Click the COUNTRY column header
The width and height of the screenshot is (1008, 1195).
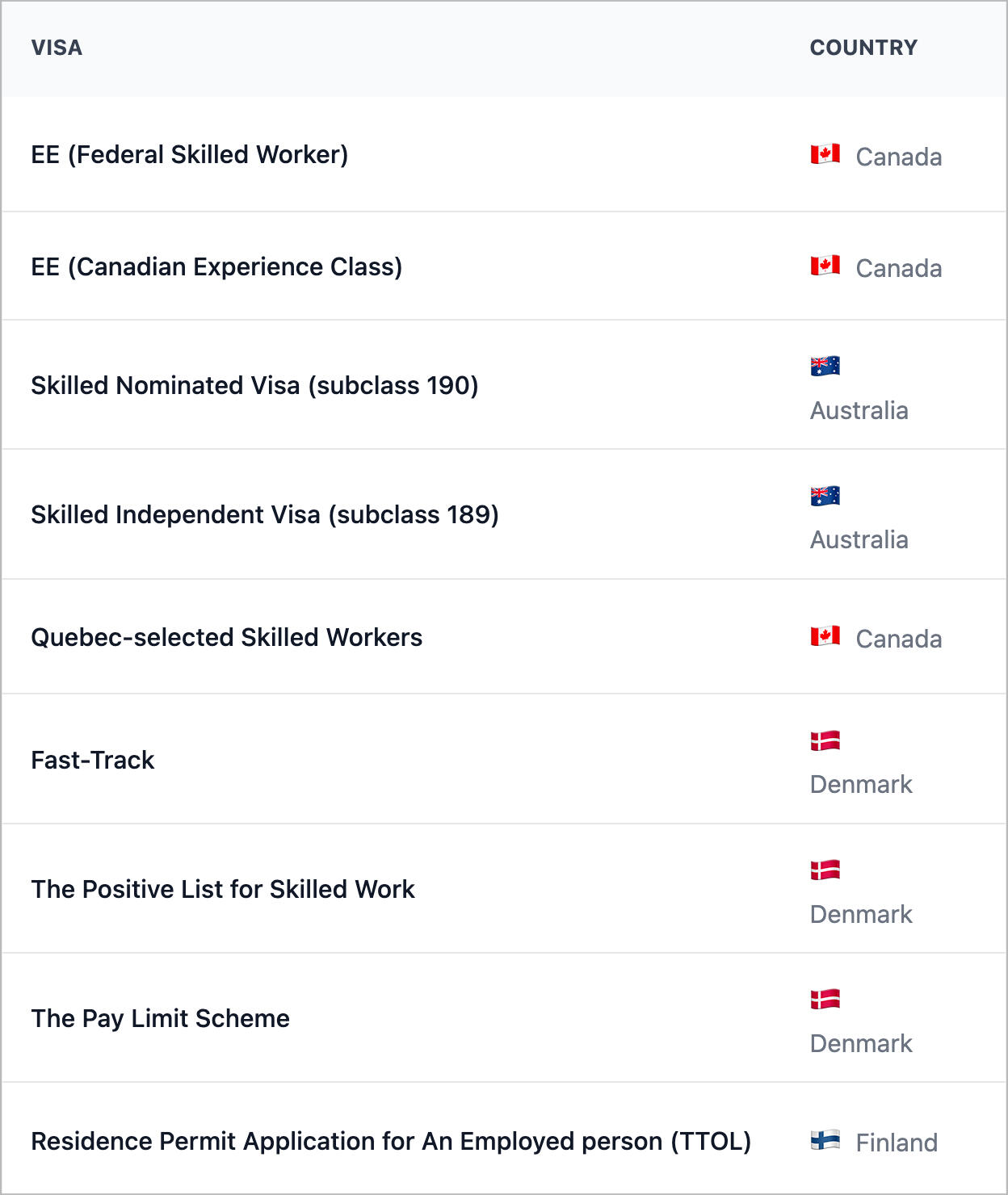click(863, 48)
